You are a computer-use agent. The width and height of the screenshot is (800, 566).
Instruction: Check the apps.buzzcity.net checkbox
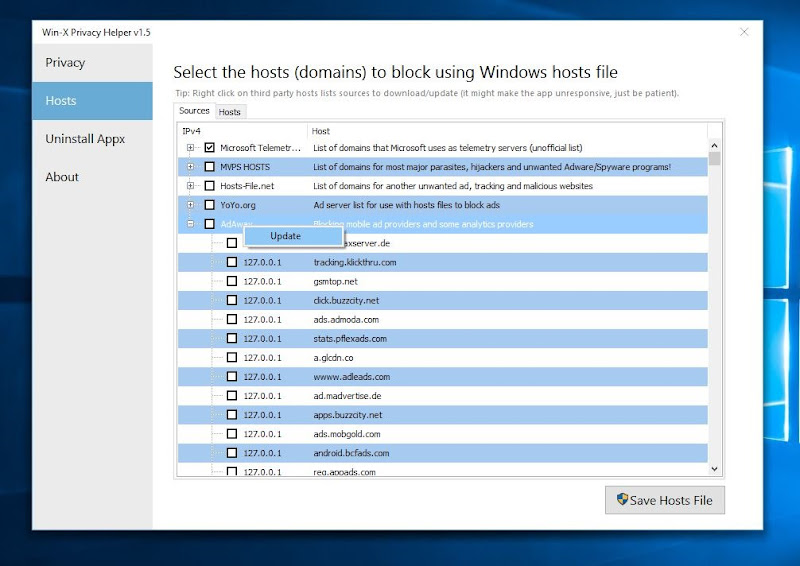232,415
